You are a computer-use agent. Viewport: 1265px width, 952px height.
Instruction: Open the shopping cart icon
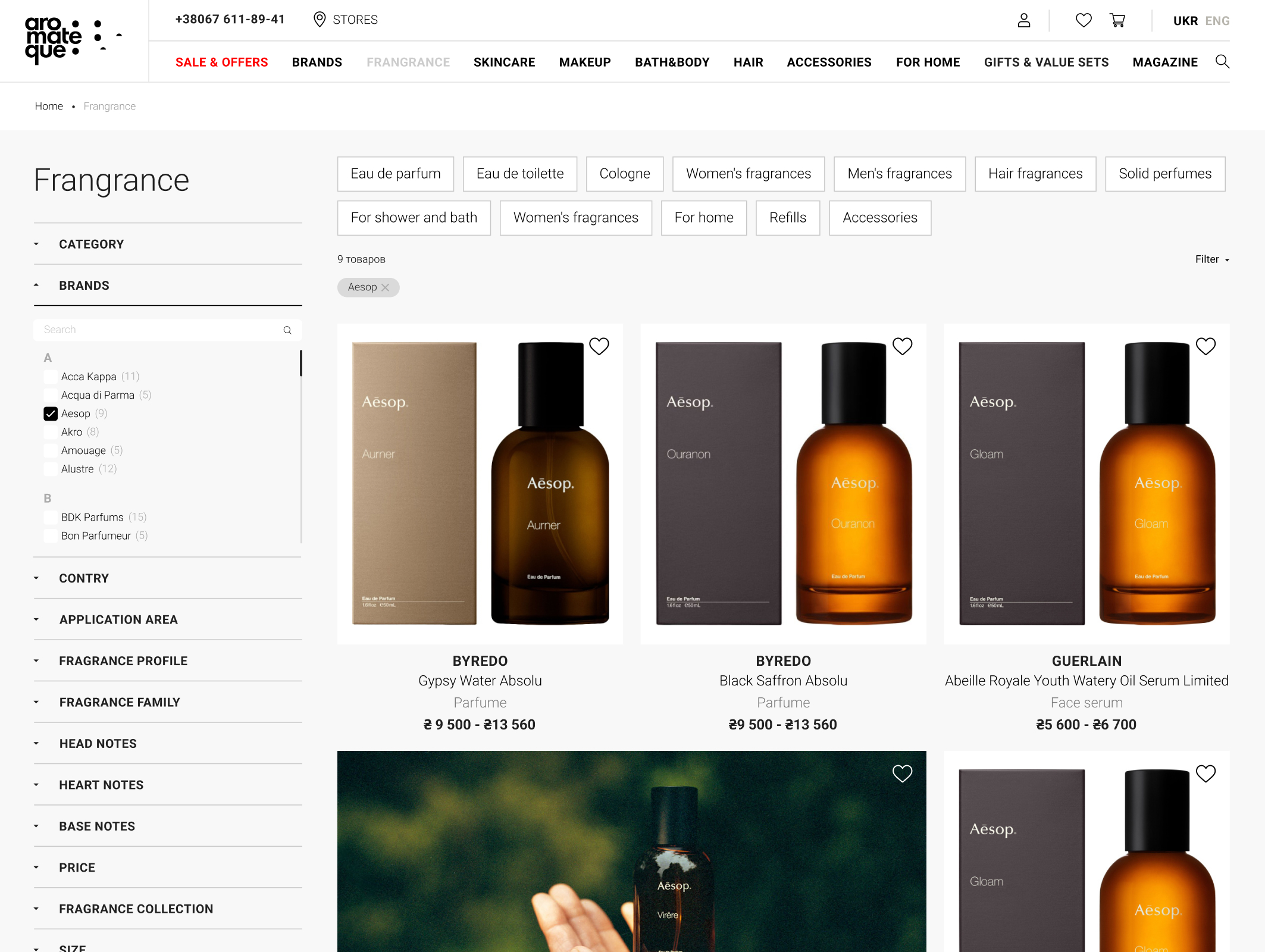click(1117, 20)
